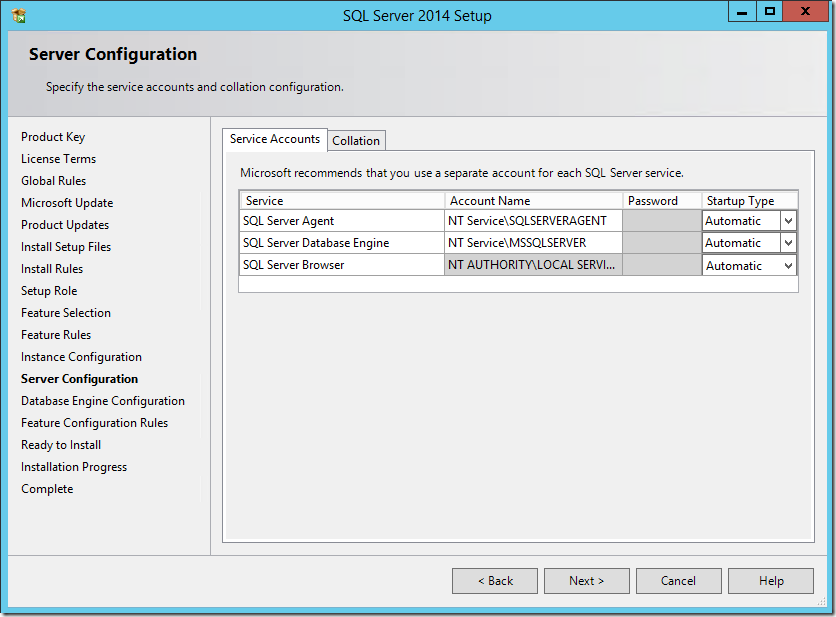
Task: Select Install Setup Files step in sidebar
Action: (66, 247)
